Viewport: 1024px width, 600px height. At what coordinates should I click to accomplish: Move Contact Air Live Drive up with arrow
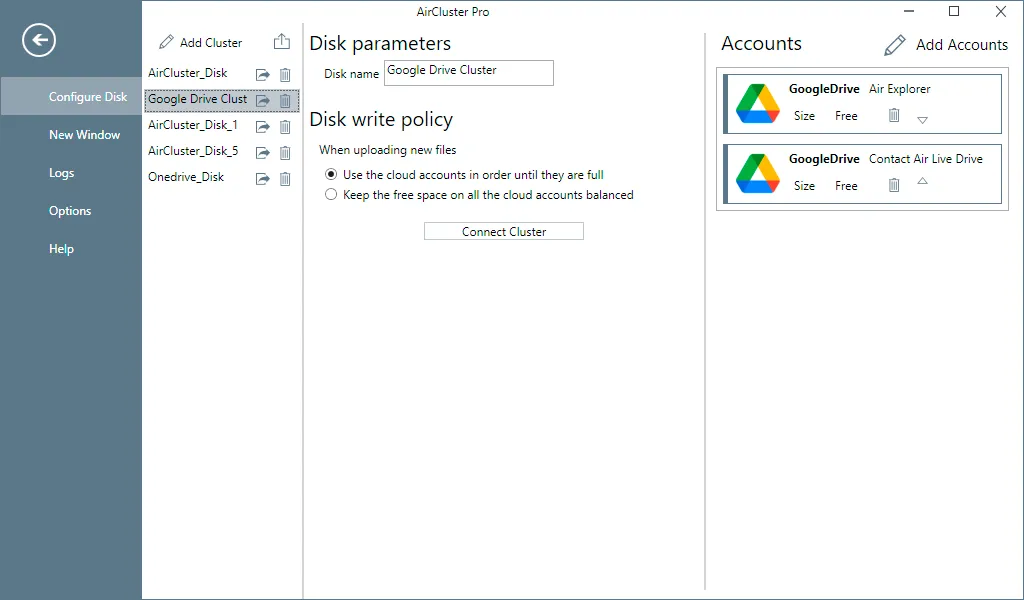point(922,181)
